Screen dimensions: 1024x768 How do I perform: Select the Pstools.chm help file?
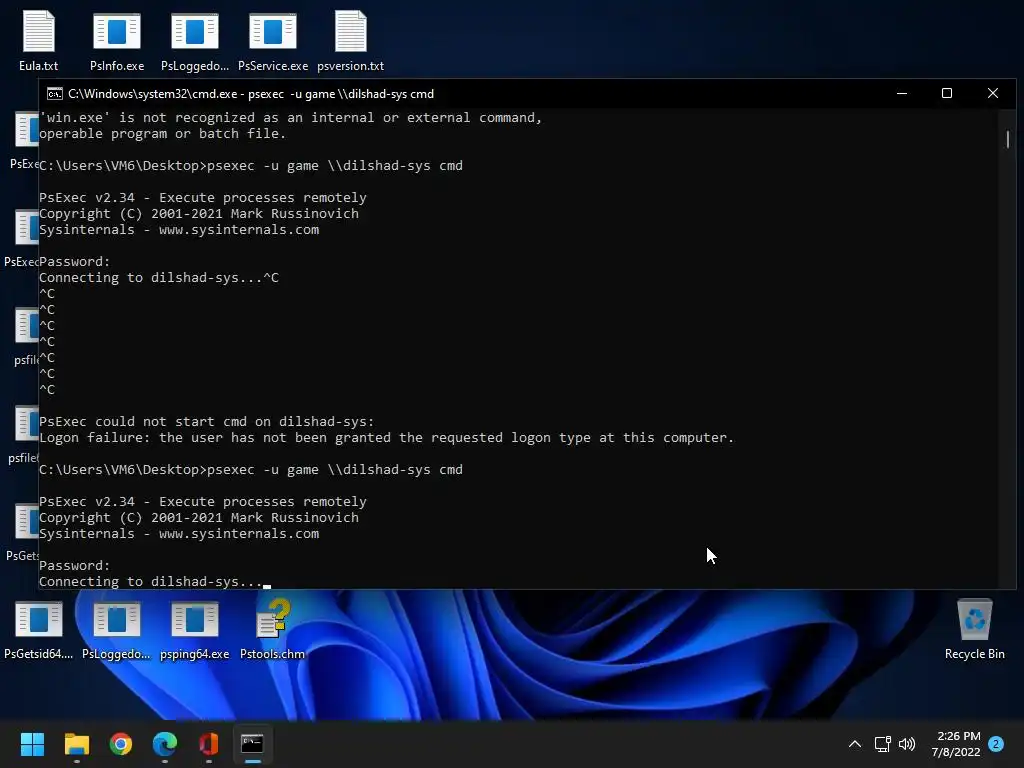[x=272, y=629]
